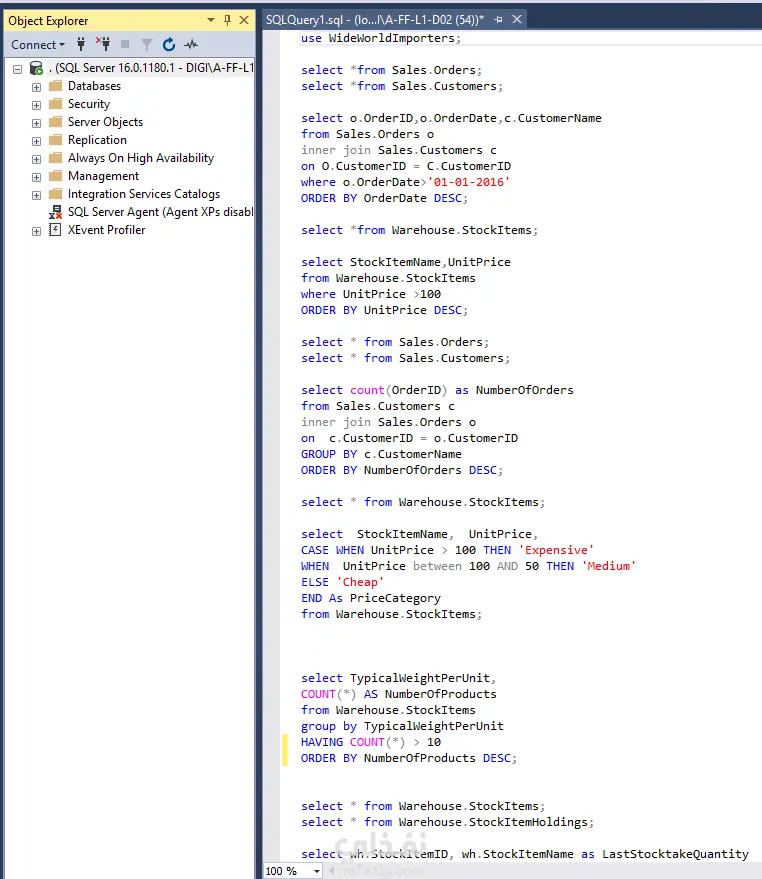
Task: Expand the Management folder
Action: click(x=36, y=177)
